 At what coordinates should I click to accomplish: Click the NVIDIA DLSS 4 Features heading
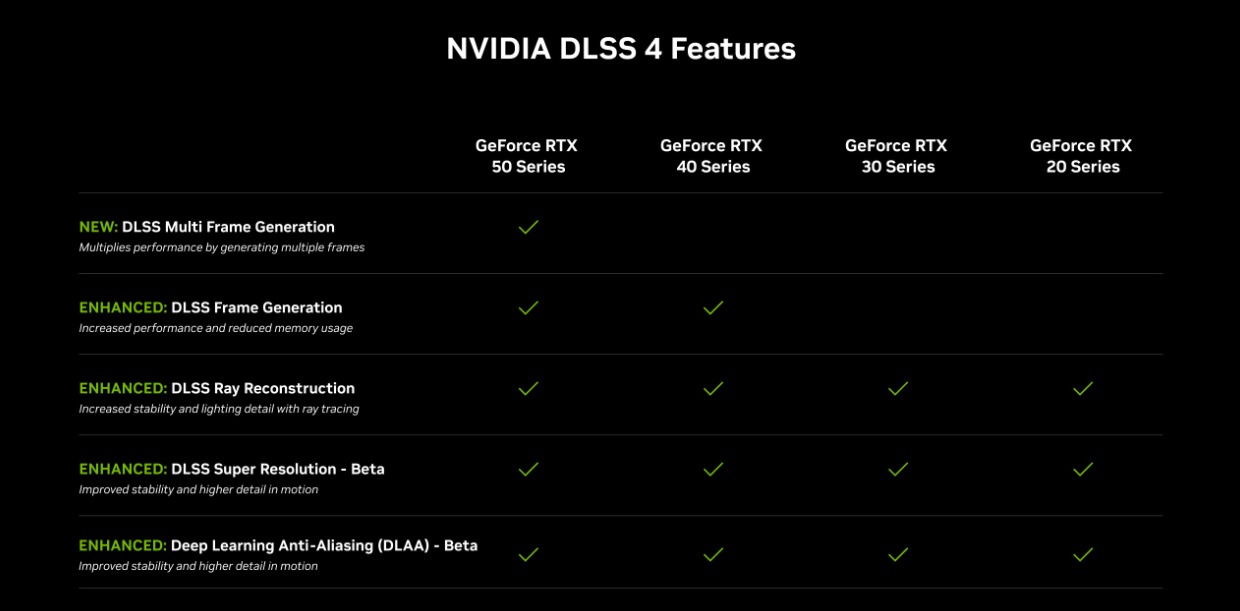pyautogui.click(x=620, y=49)
